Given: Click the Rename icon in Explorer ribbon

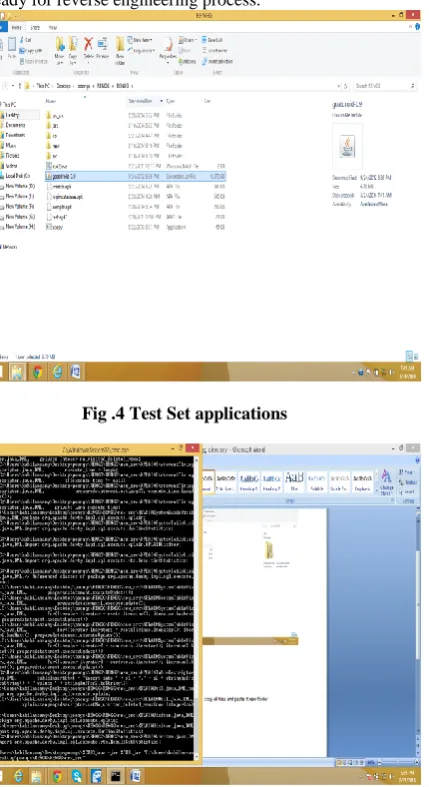Looking at the screenshot, I should click(x=102, y=45).
